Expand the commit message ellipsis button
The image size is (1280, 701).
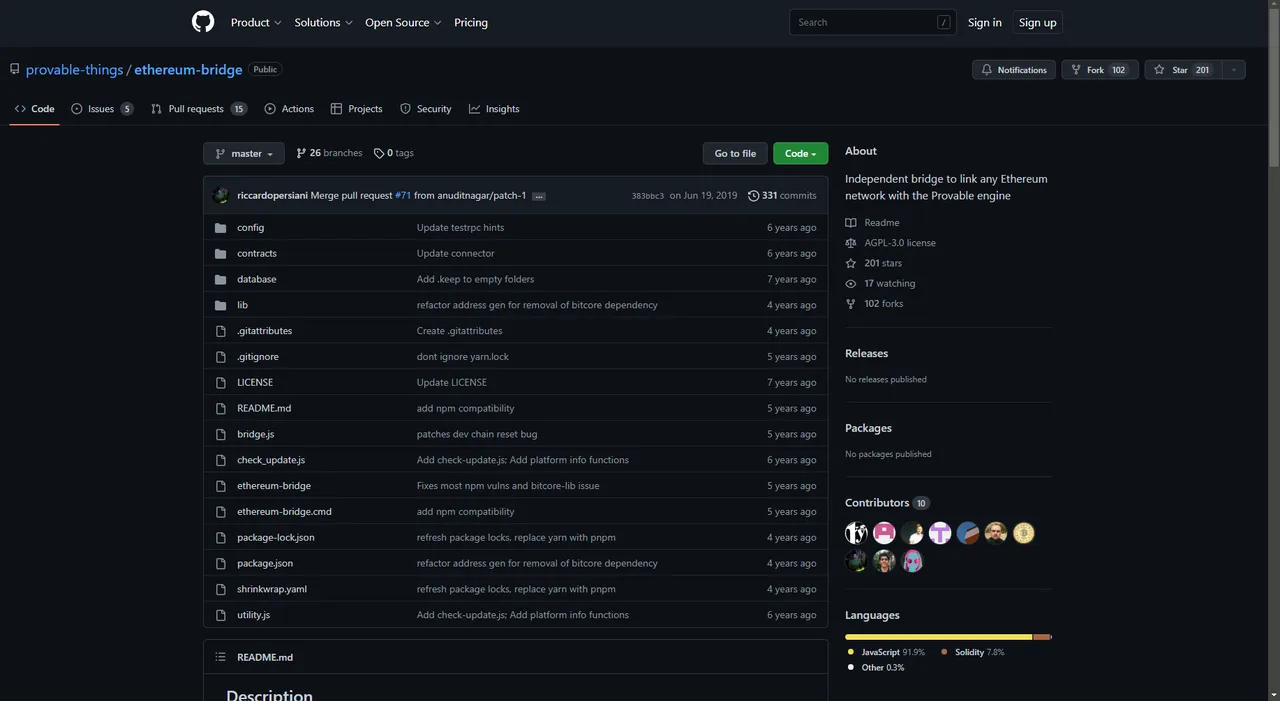tap(539, 196)
